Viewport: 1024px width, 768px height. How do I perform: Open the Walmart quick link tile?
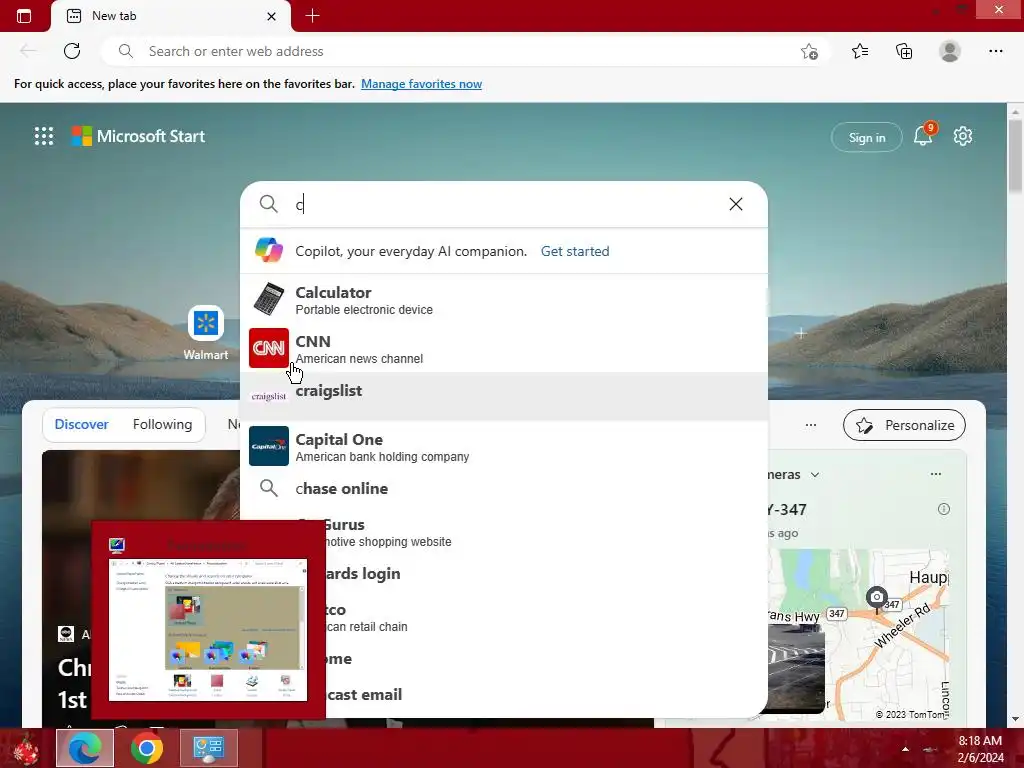click(206, 333)
